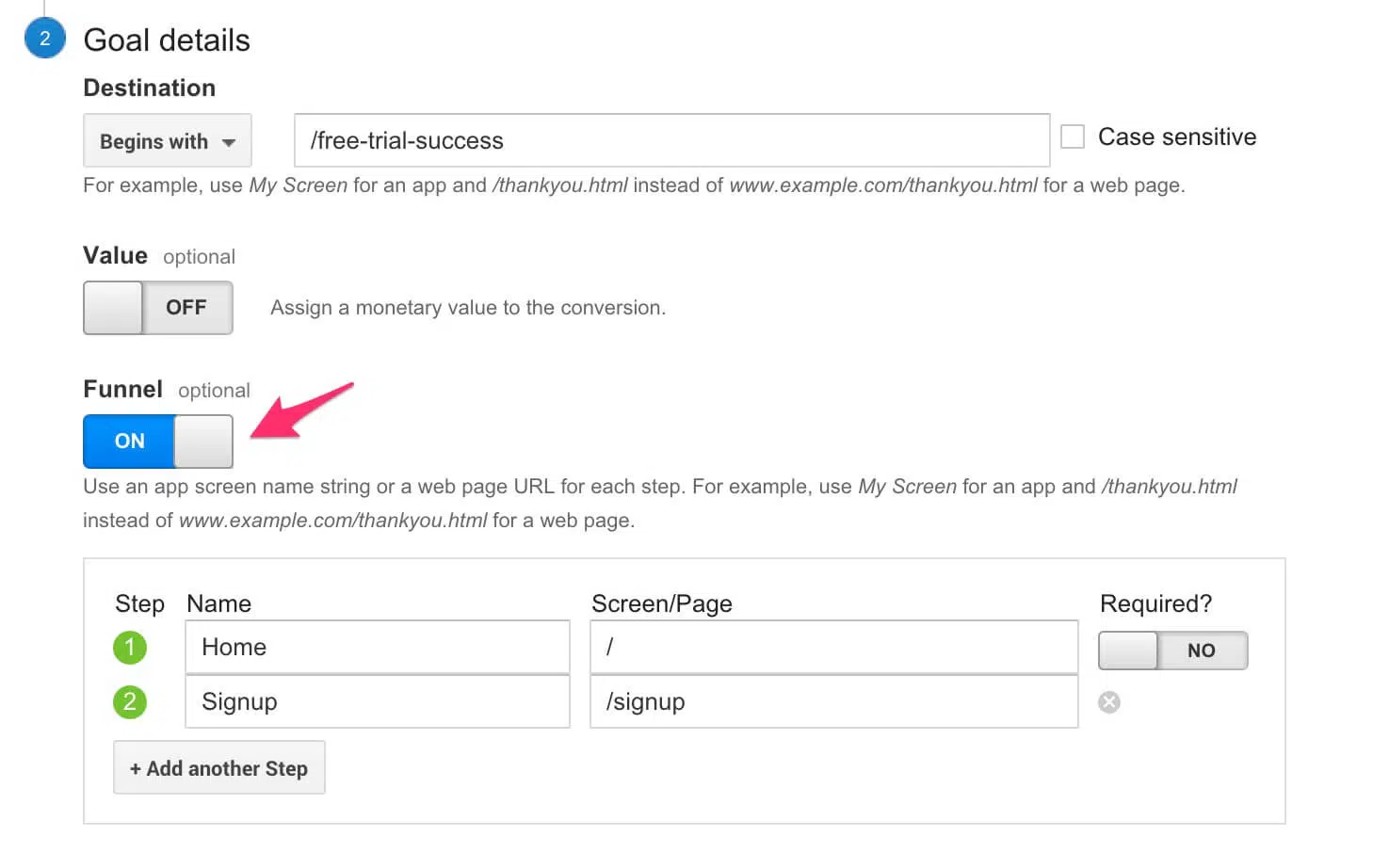Viewport: 1373px width, 868px height.
Task: Click the Screen/Page field containing /signup
Action: pos(833,701)
